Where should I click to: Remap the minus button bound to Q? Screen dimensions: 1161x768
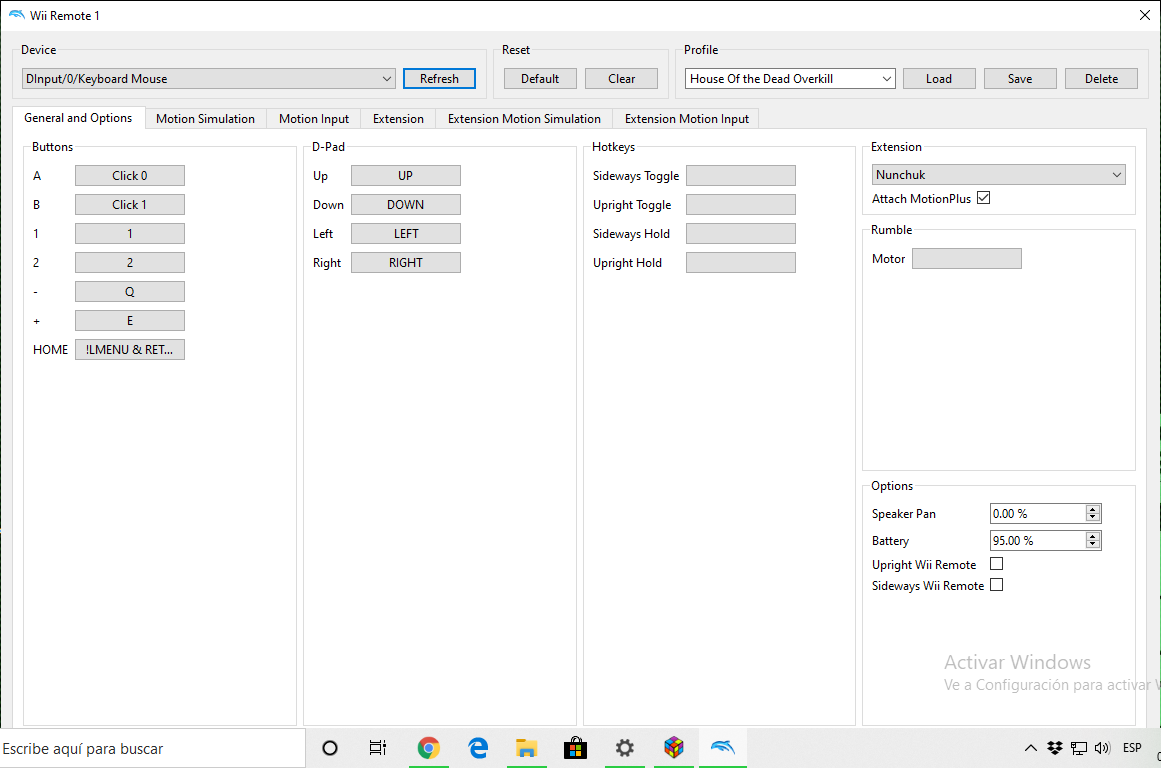(130, 292)
